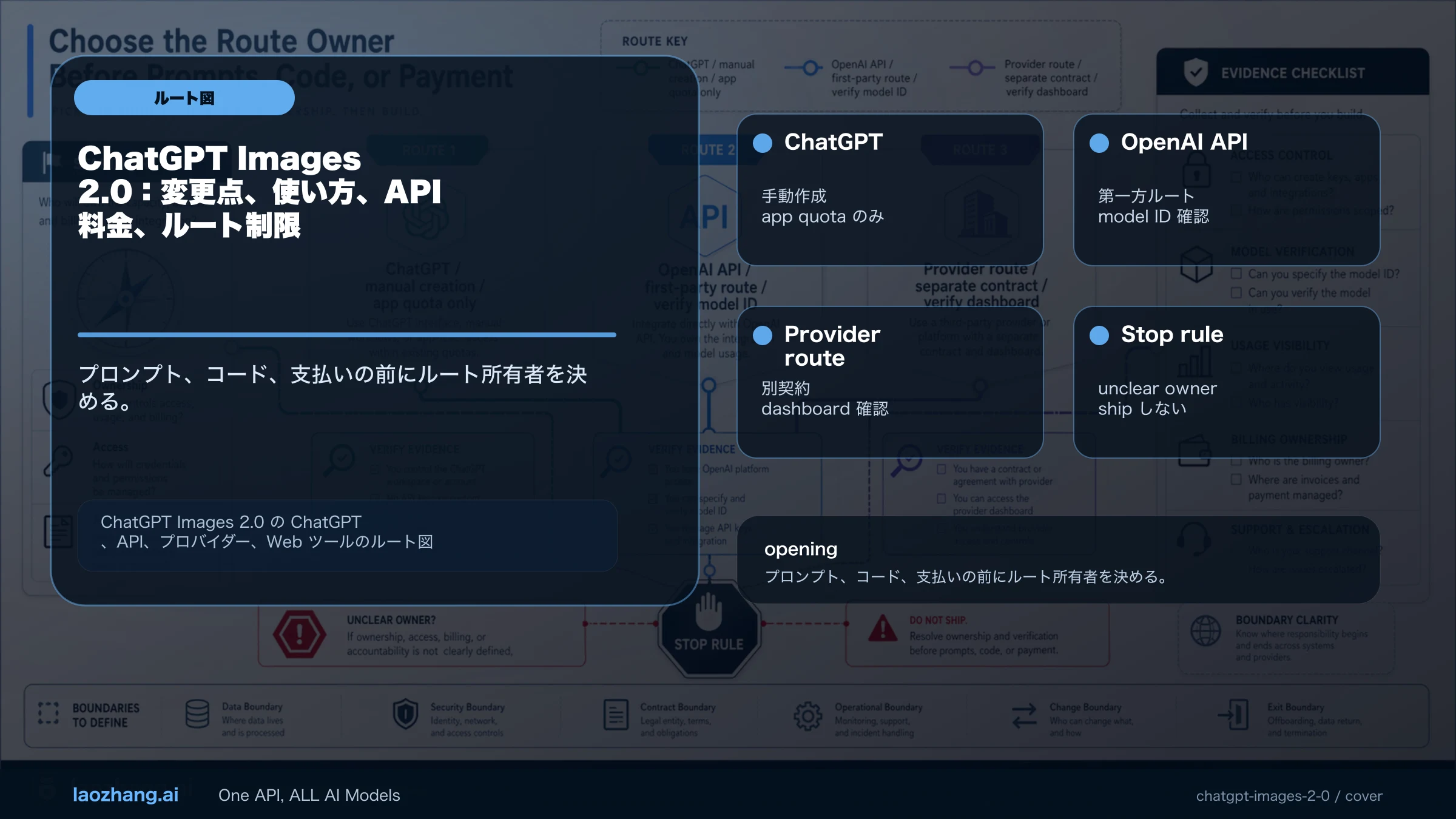Click the 'Security Boundary' label text
Screen dimensions: 1456x819
(x=467, y=707)
